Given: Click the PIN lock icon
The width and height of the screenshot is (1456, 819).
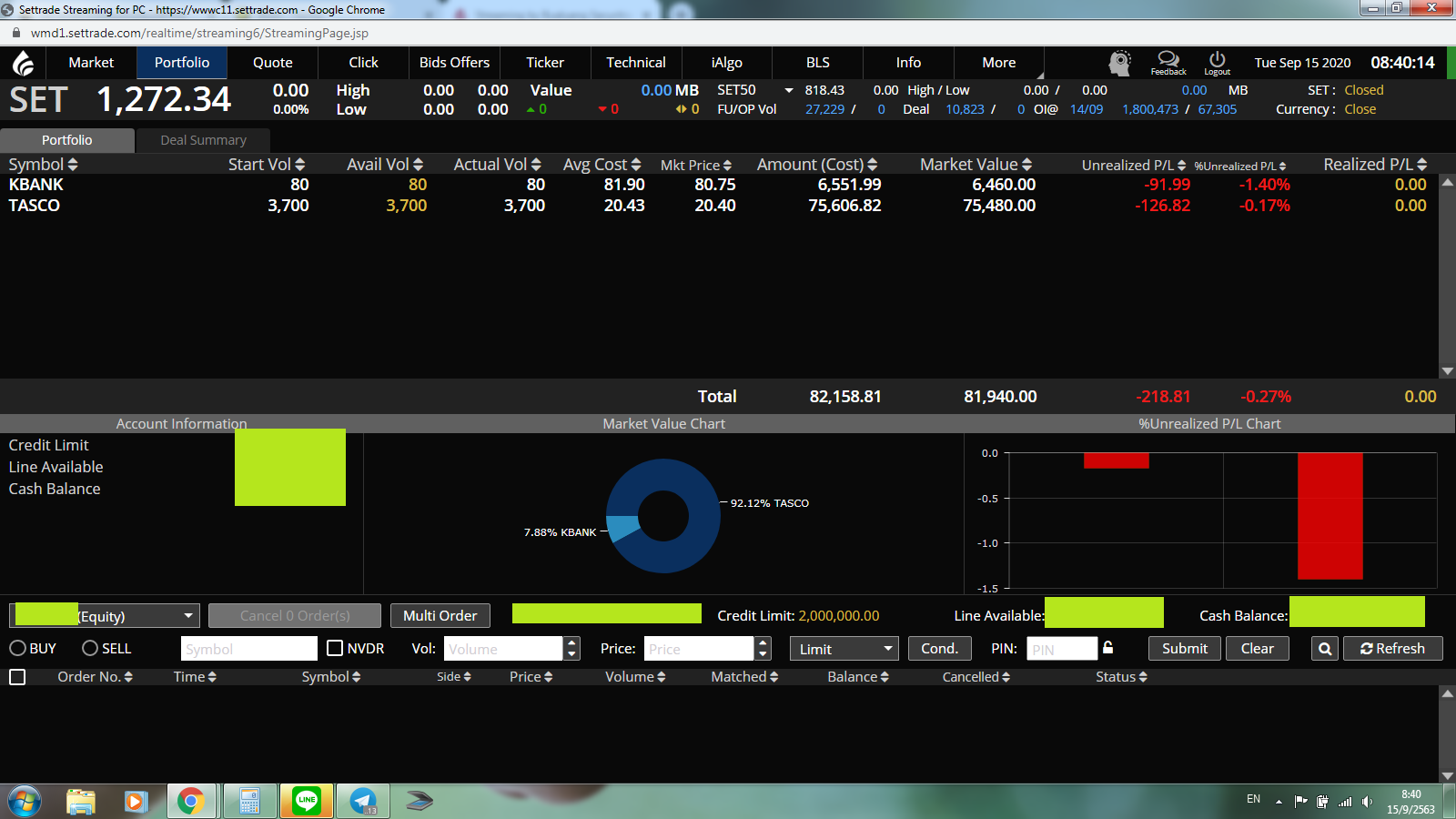Looking at the screenshot, I should [1108, 647].
